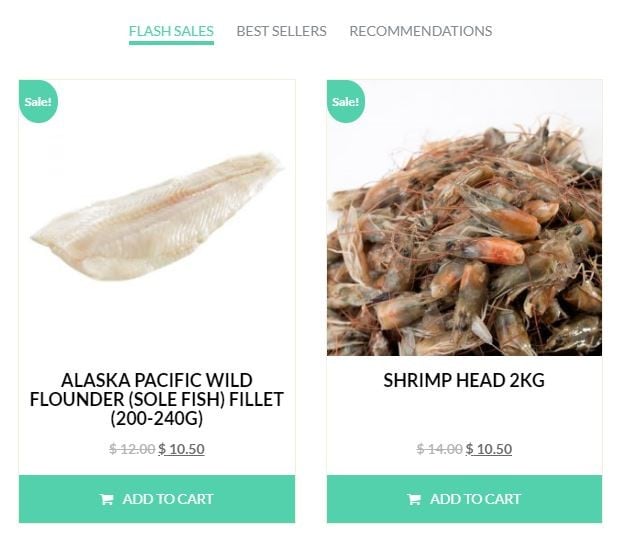The width and height of the screenshot is (623, 533).
Task: Click the ADD TO CART text under the shrimp
Action: (475, 499)
